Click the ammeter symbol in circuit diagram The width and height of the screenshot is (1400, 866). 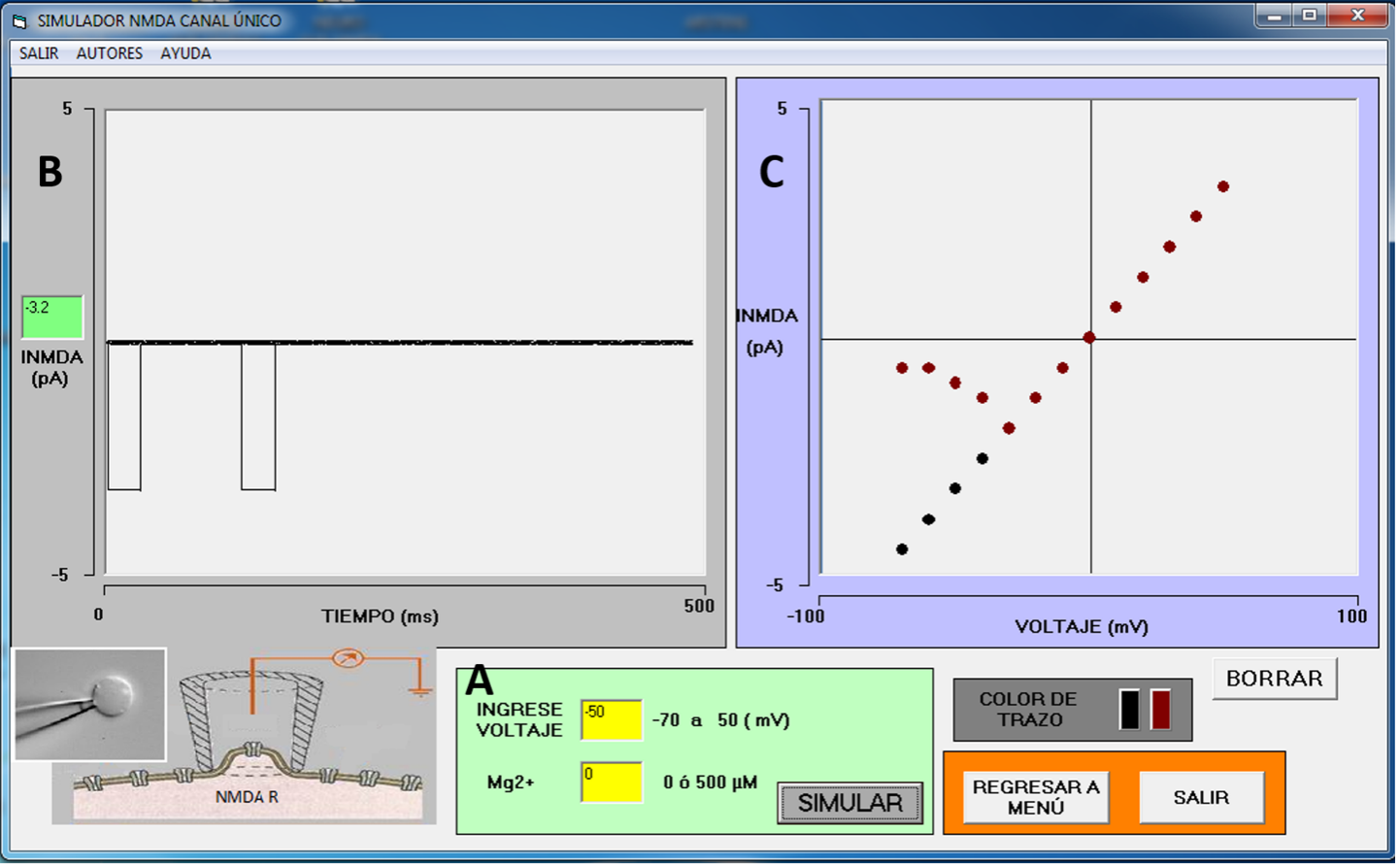(x=348, y=658)
